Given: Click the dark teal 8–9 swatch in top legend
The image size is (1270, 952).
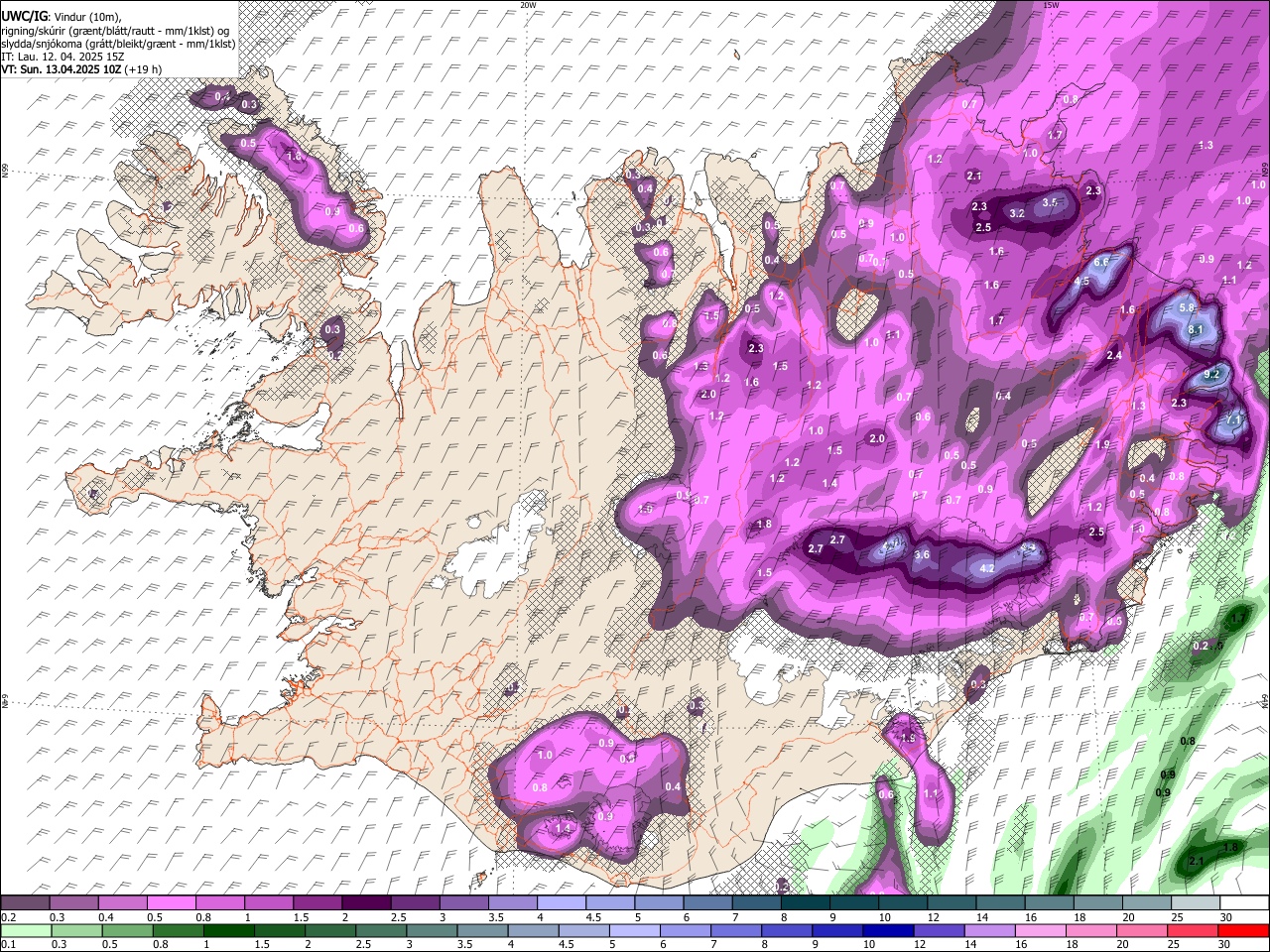Looking at the screenshot, I should [805, 903].
